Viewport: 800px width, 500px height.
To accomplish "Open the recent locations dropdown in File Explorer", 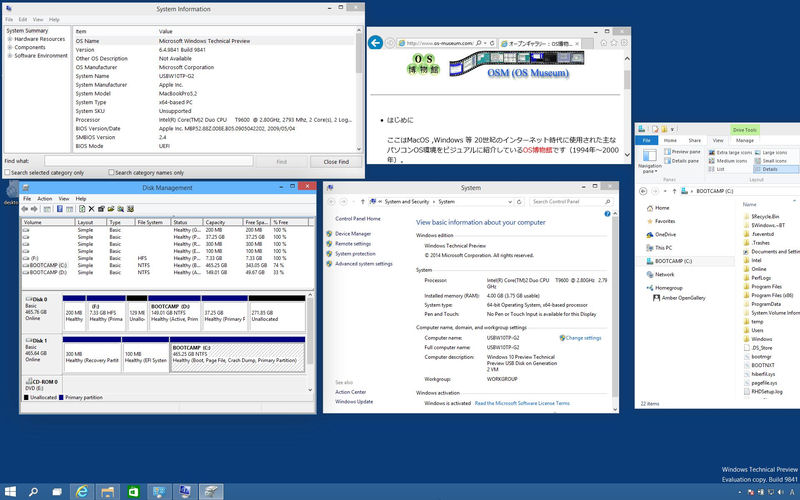I will [665, 191].
